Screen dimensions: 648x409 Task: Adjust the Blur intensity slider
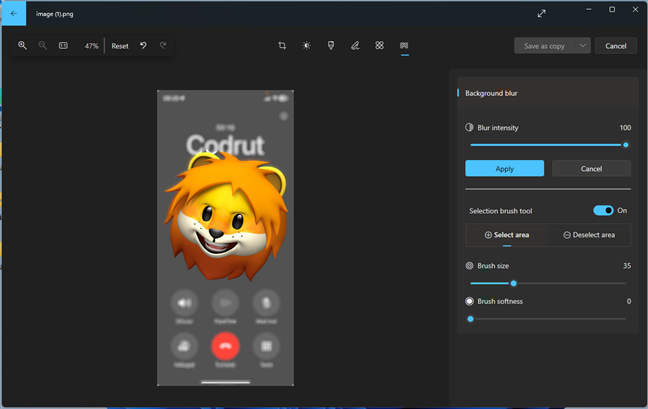548,145
